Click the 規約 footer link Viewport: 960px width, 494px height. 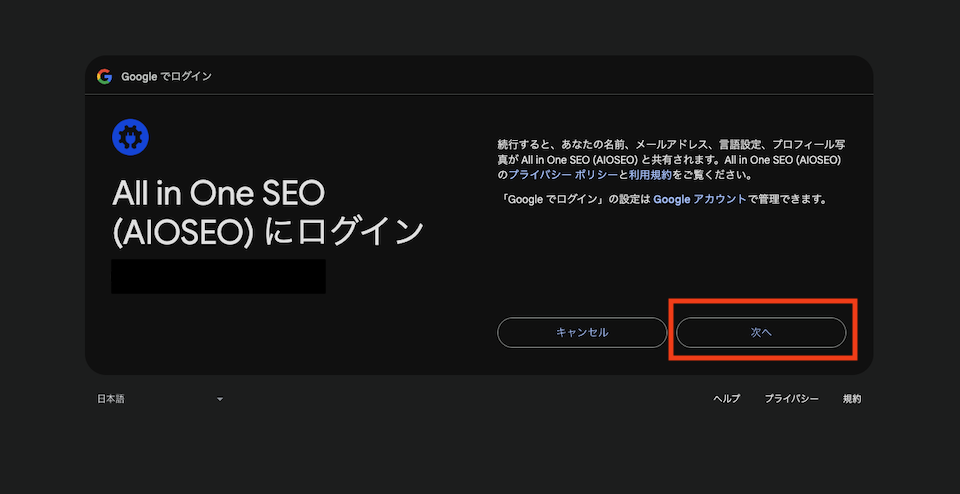[852, 399]
